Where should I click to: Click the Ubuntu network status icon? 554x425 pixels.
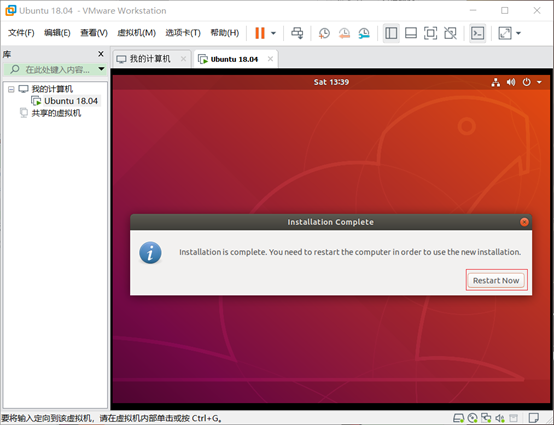pyautogui.click(x=496, y=82)
